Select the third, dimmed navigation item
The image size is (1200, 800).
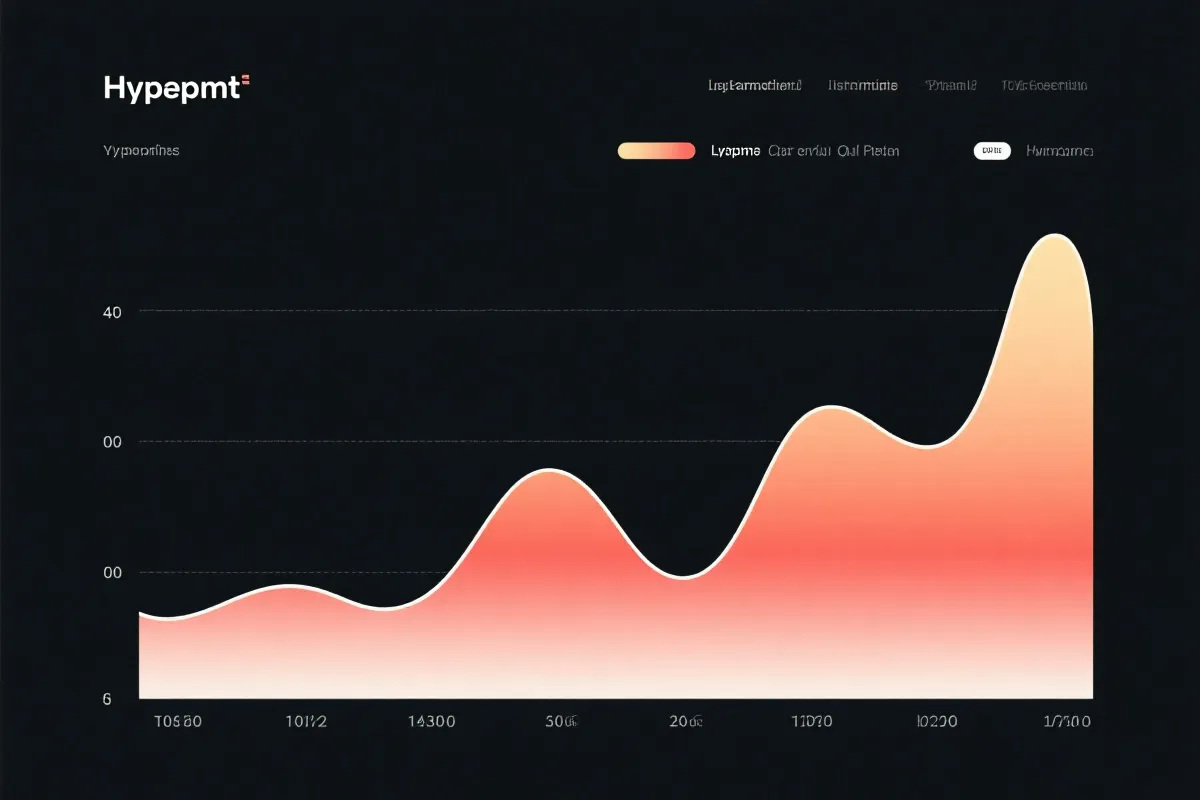(x=950, y=86)
